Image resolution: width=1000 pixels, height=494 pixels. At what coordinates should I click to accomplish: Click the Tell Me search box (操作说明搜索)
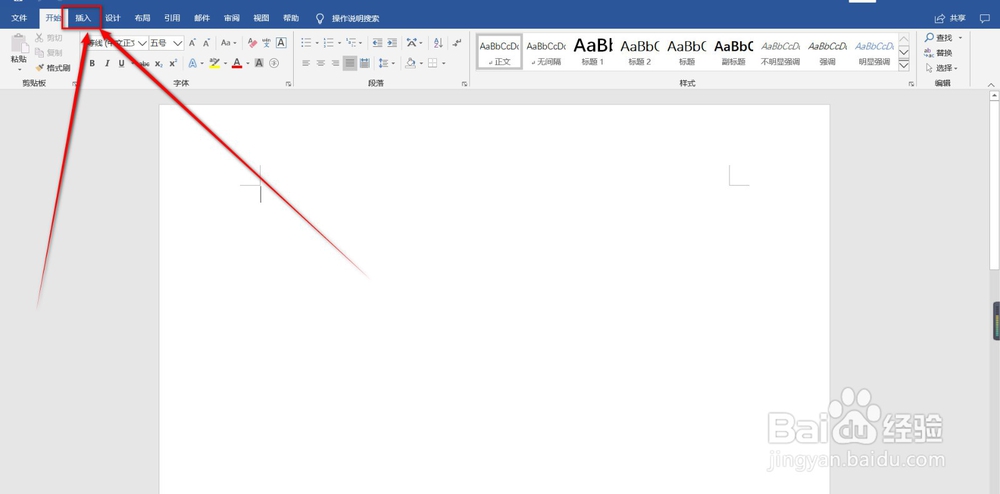click(355, 18)
